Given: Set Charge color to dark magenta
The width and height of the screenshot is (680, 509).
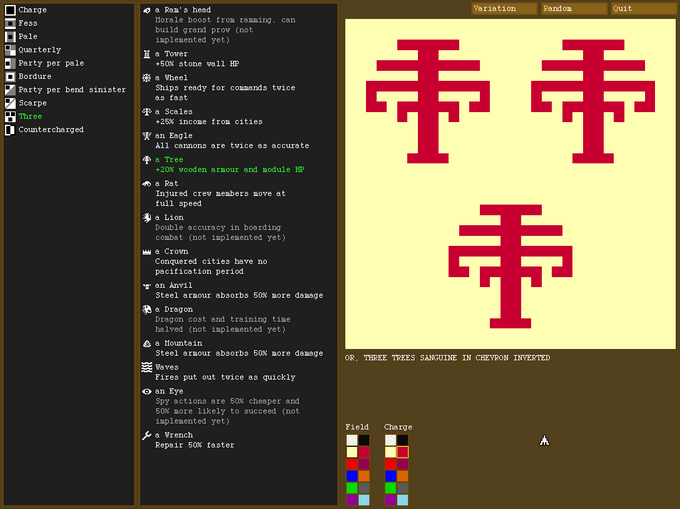Looking at the screenshot, I should coord(402,464).
